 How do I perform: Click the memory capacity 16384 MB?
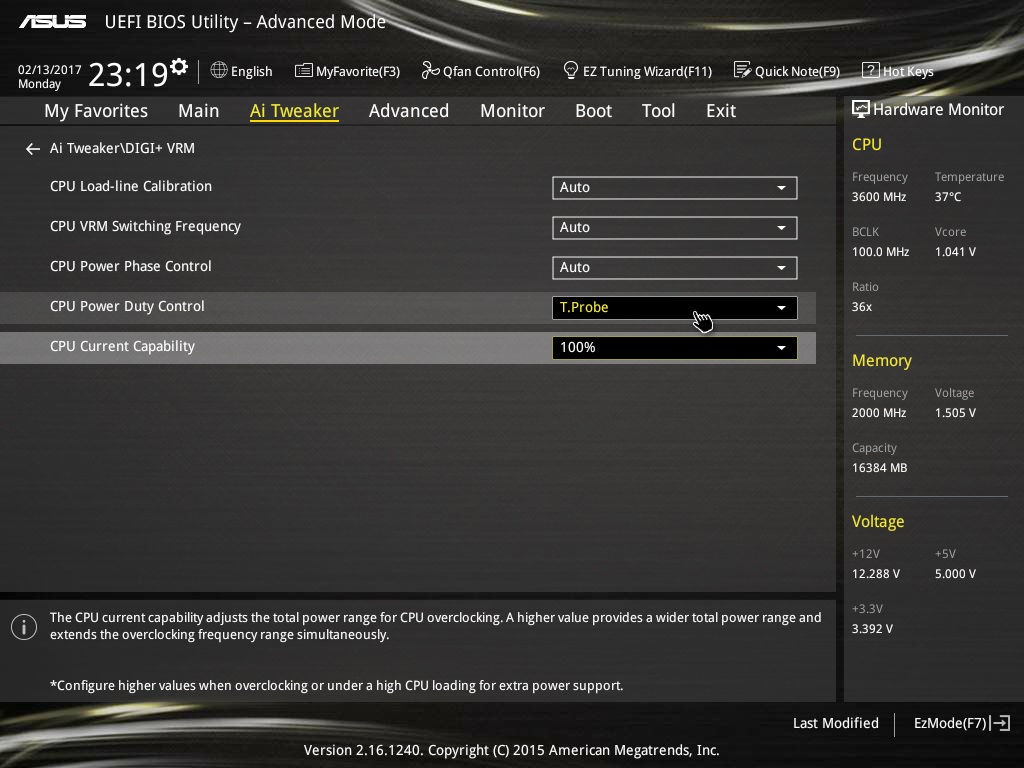click(x=879, y=468)
